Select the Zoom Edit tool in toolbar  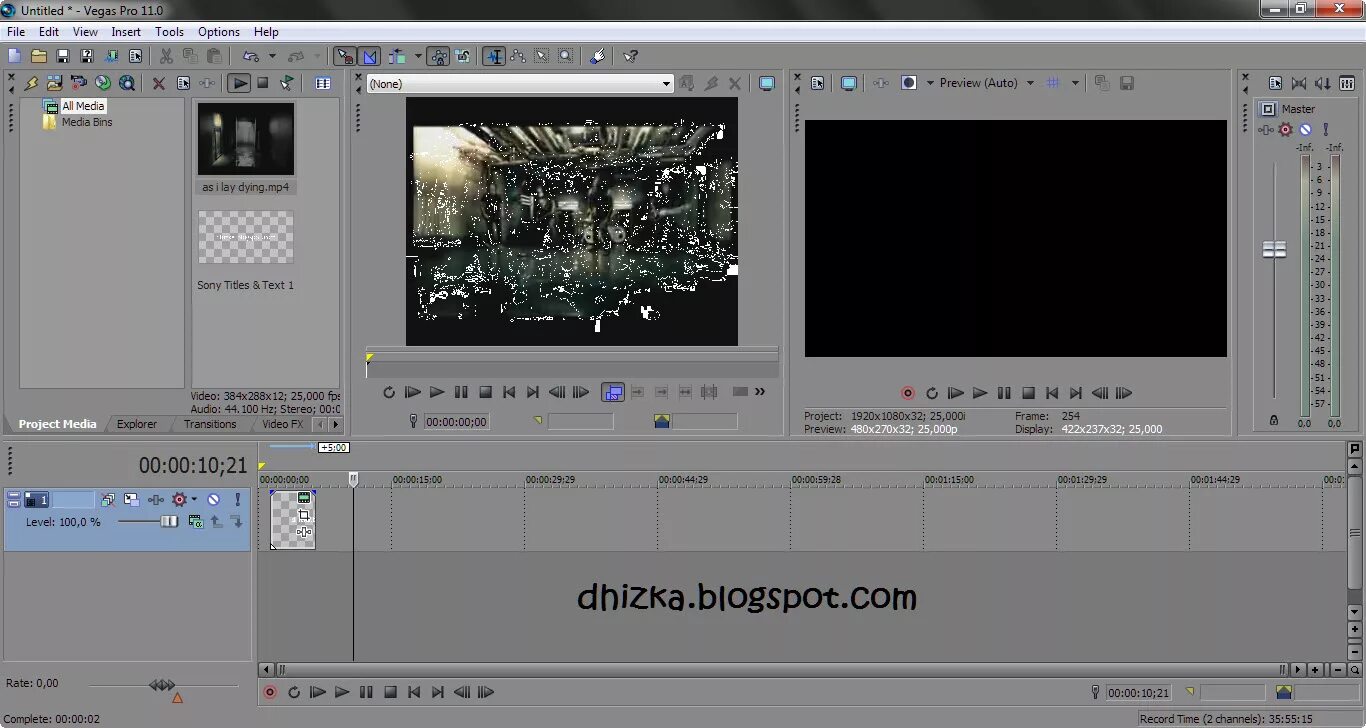565,56
